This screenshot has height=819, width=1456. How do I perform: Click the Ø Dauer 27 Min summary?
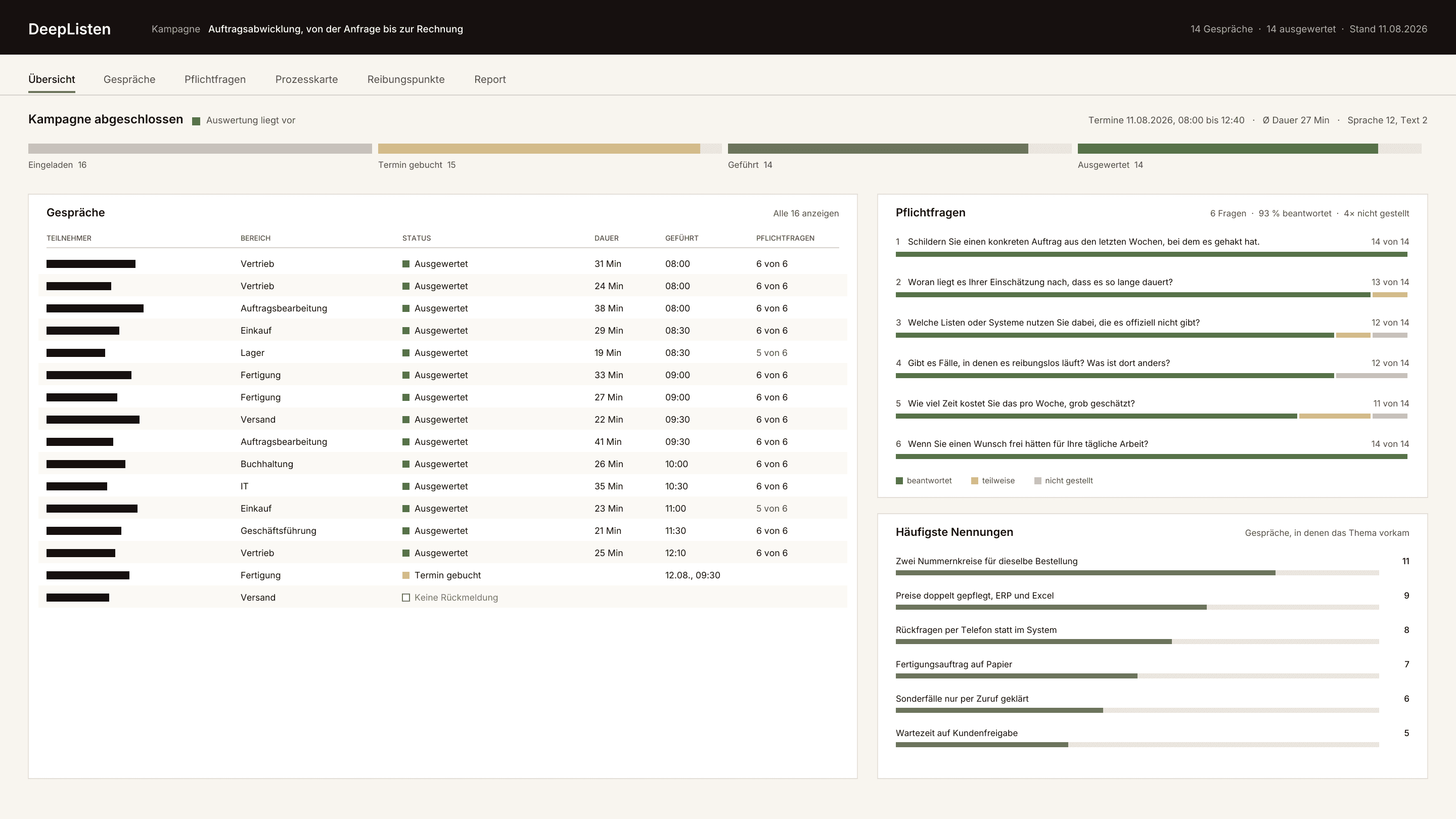(1295, 120)
